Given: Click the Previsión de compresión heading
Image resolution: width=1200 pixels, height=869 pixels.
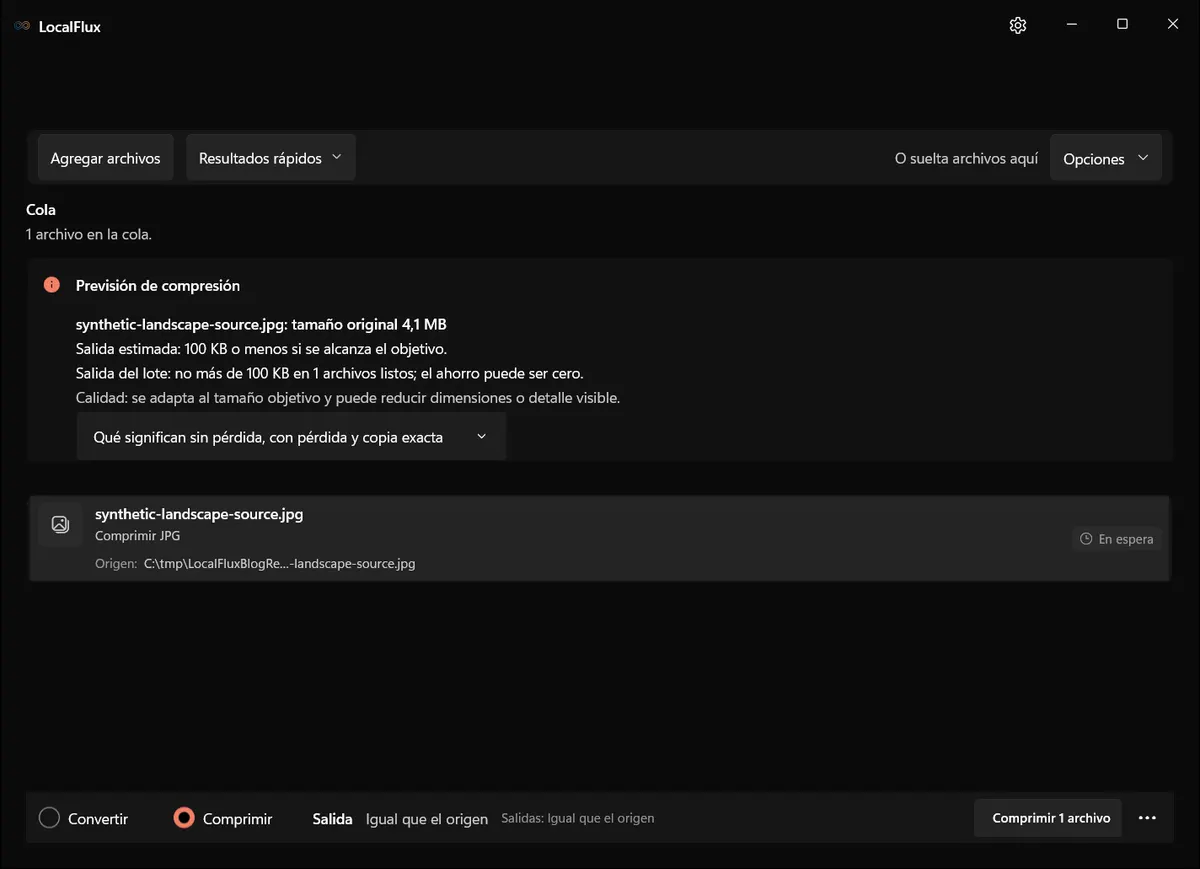Looking at the screenshot, I should click(x=158, y=285).
